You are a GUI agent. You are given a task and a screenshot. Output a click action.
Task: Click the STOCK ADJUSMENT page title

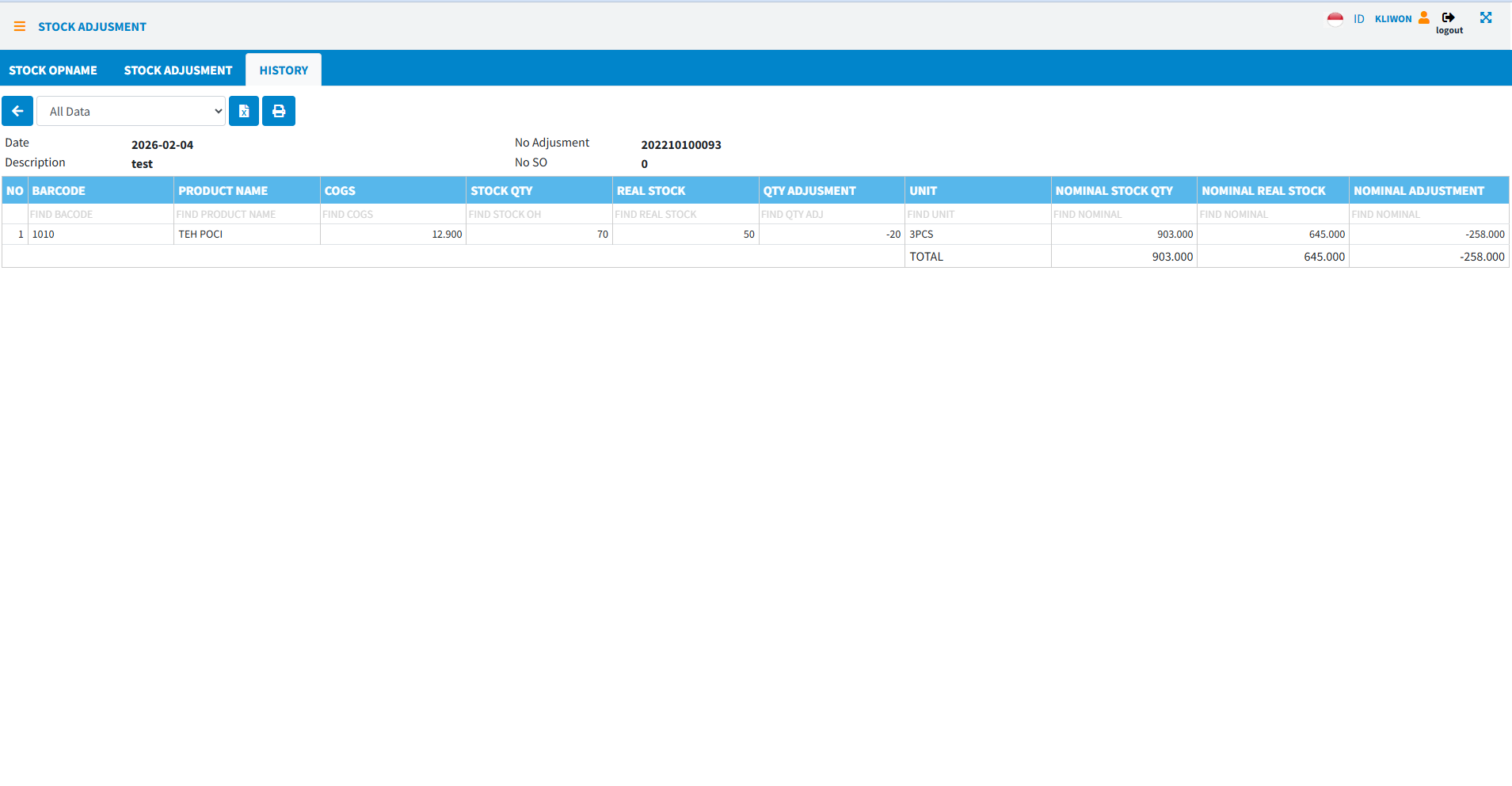[x=92, y=27]
